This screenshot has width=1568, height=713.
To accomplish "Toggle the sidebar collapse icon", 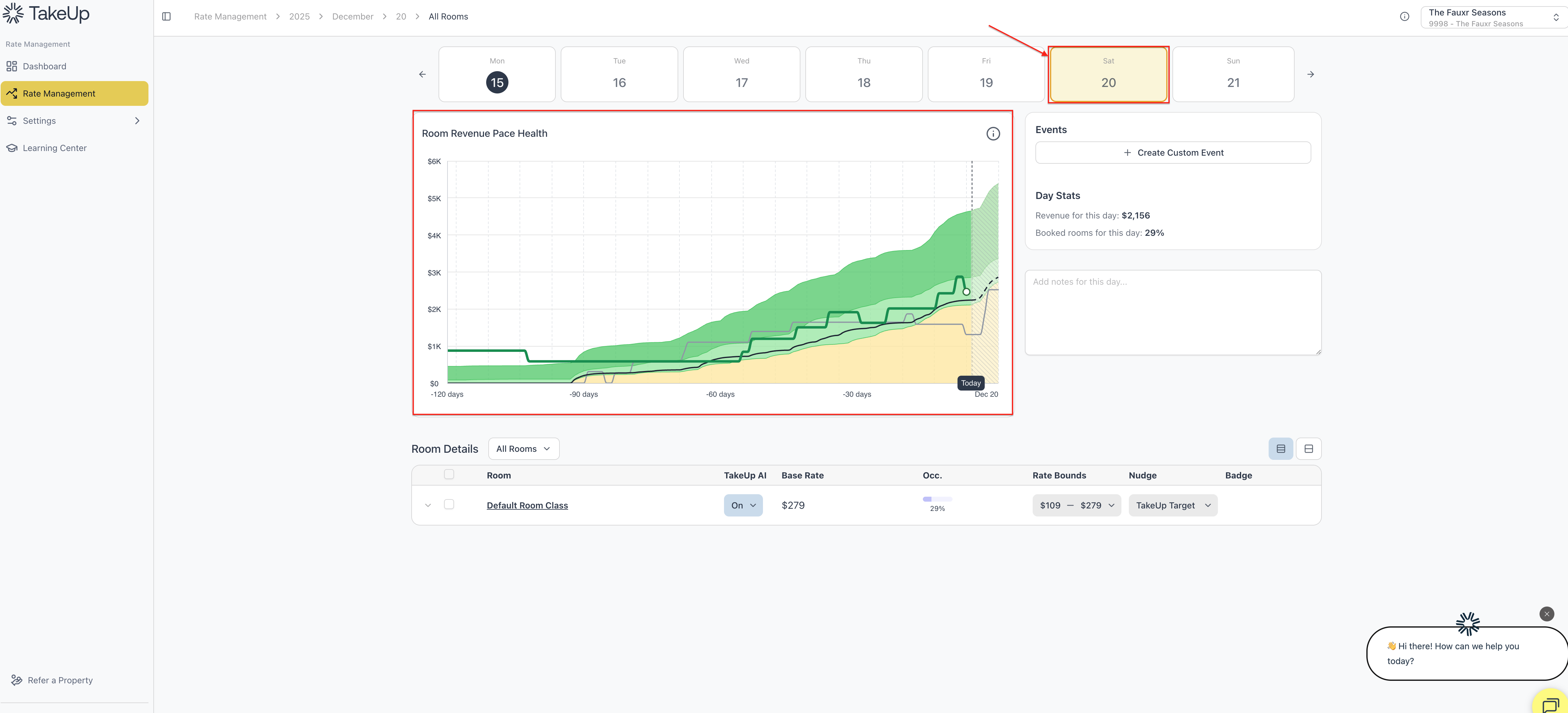I will click(x=166, y=16).
